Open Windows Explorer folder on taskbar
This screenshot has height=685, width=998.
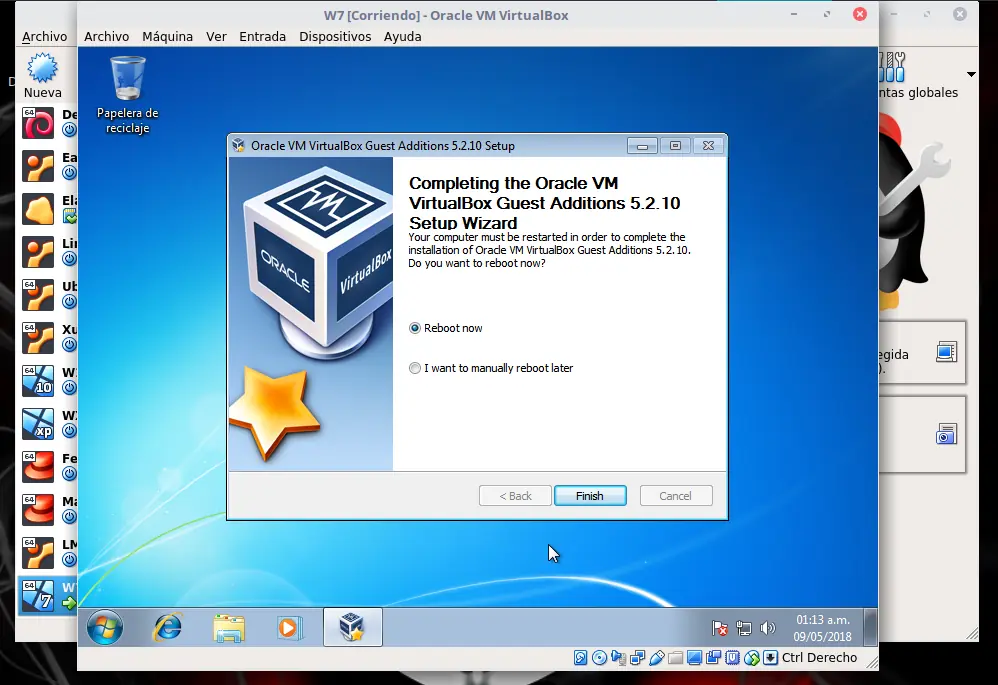click(x=228, y=628)
